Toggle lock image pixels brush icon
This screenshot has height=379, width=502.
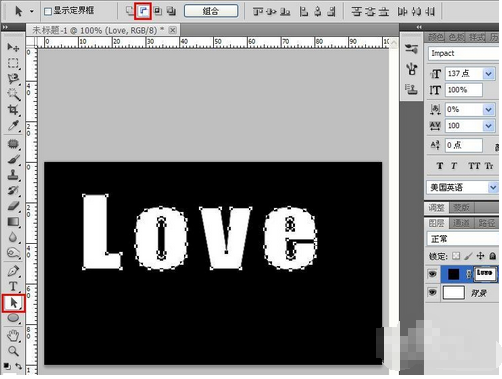pos(468,256)
